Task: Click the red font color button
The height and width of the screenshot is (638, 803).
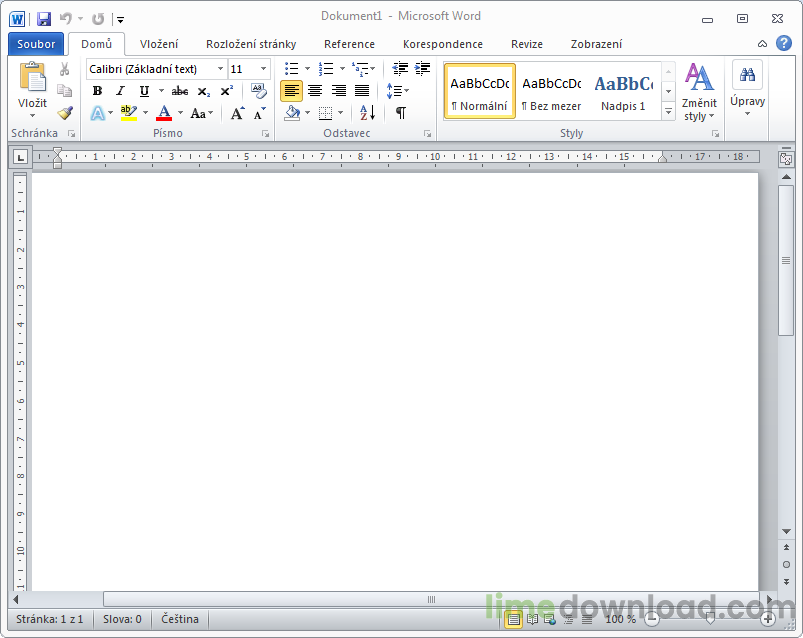Action: pyautogui.click(x=164, y=113)
